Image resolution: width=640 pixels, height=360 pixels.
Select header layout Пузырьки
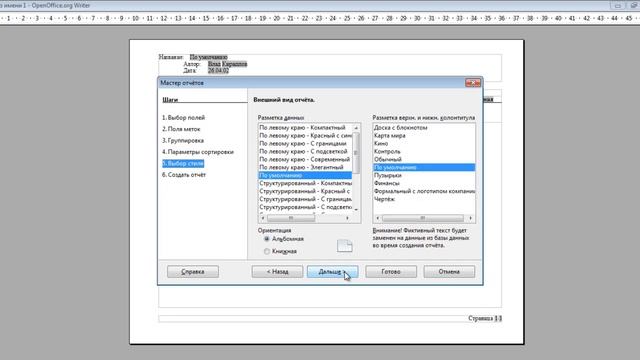pyautogui.click(x=424, y=176)
